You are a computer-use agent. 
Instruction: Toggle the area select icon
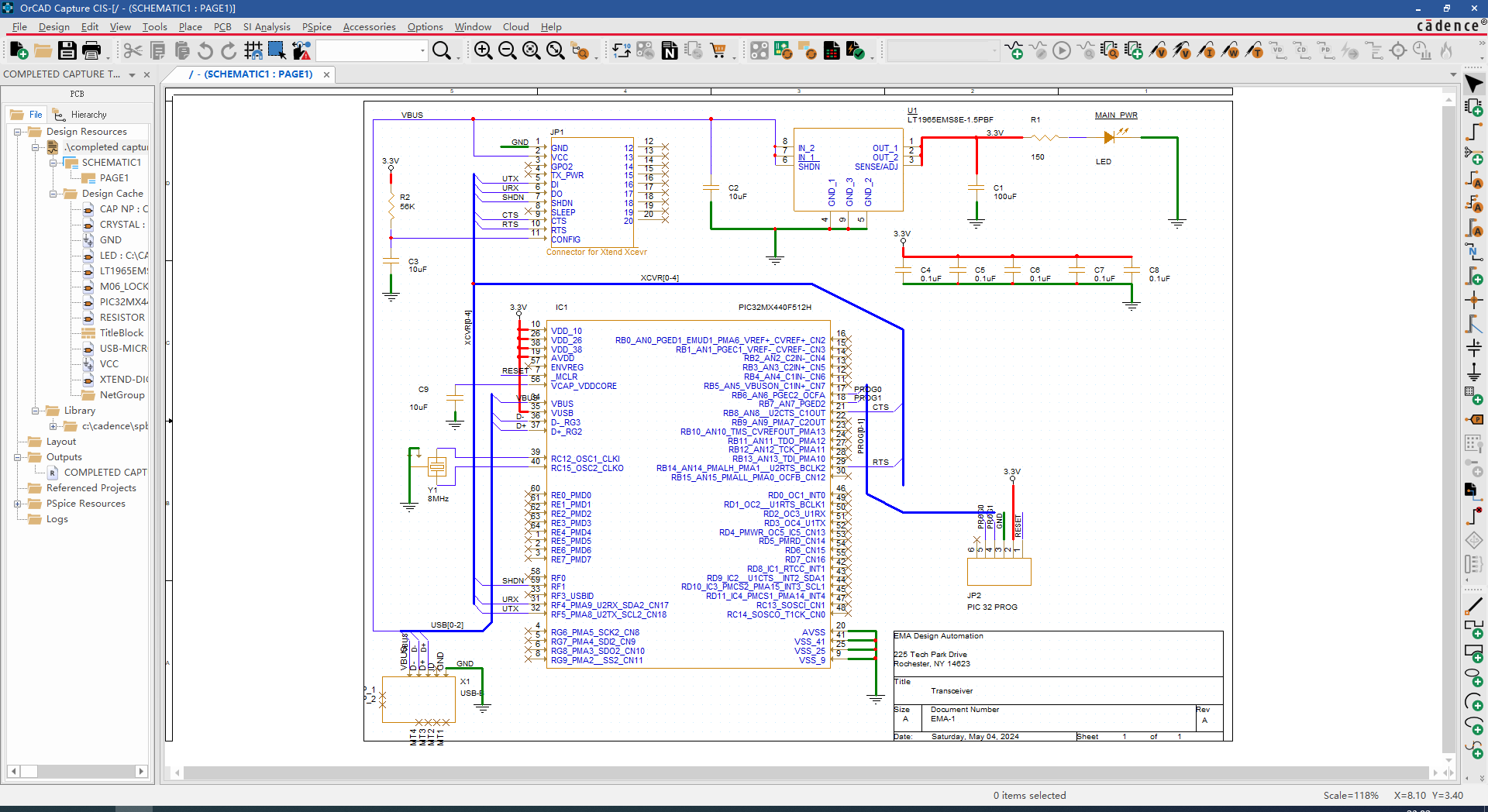click(x=277, y=51)
